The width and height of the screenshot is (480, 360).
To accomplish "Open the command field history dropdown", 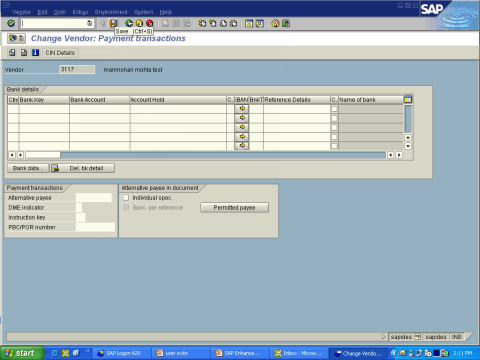I will (x=89, y=23).
